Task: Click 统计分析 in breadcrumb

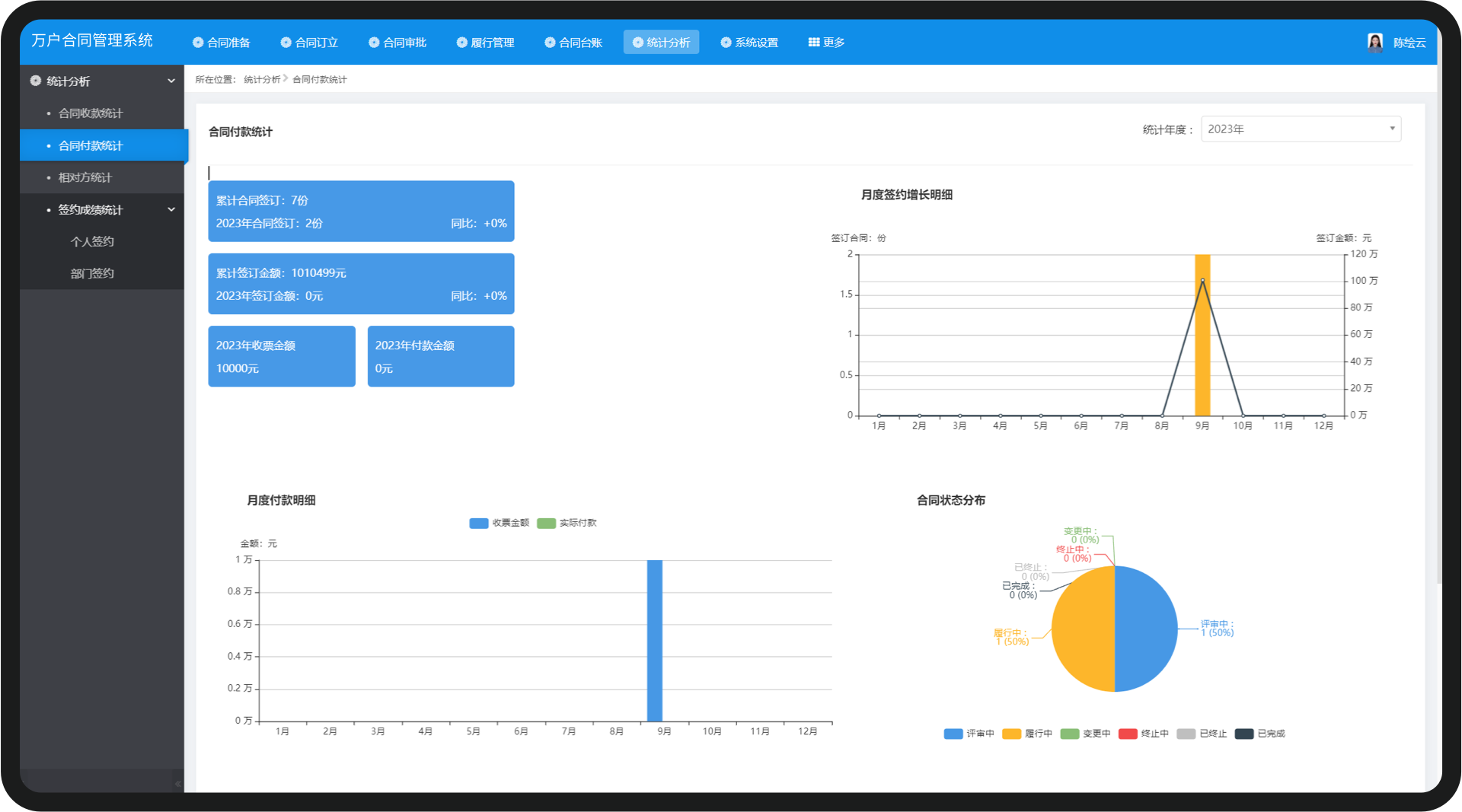Action: click(262, 79)
